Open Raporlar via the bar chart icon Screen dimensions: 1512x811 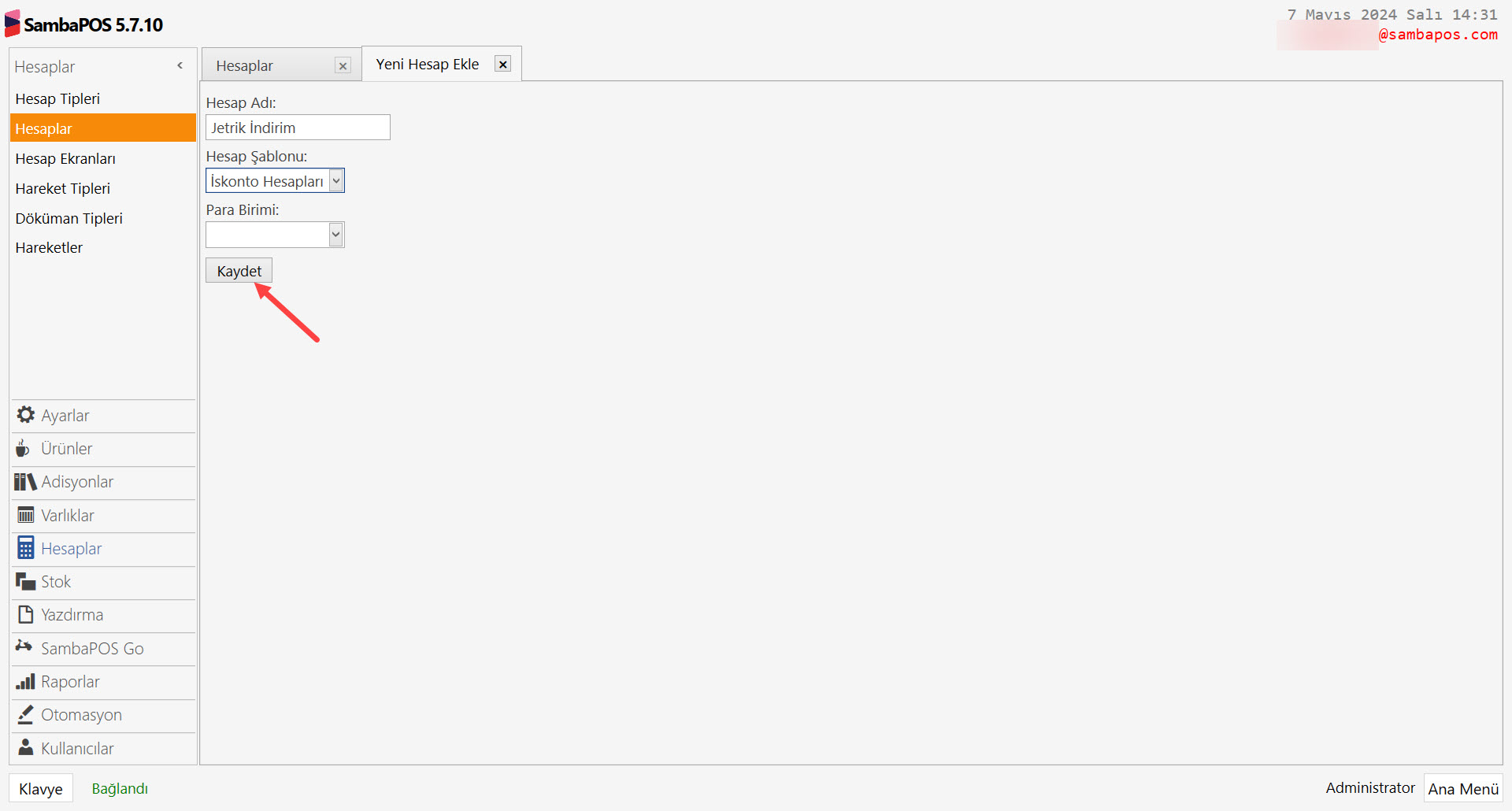tap(25, 682)
